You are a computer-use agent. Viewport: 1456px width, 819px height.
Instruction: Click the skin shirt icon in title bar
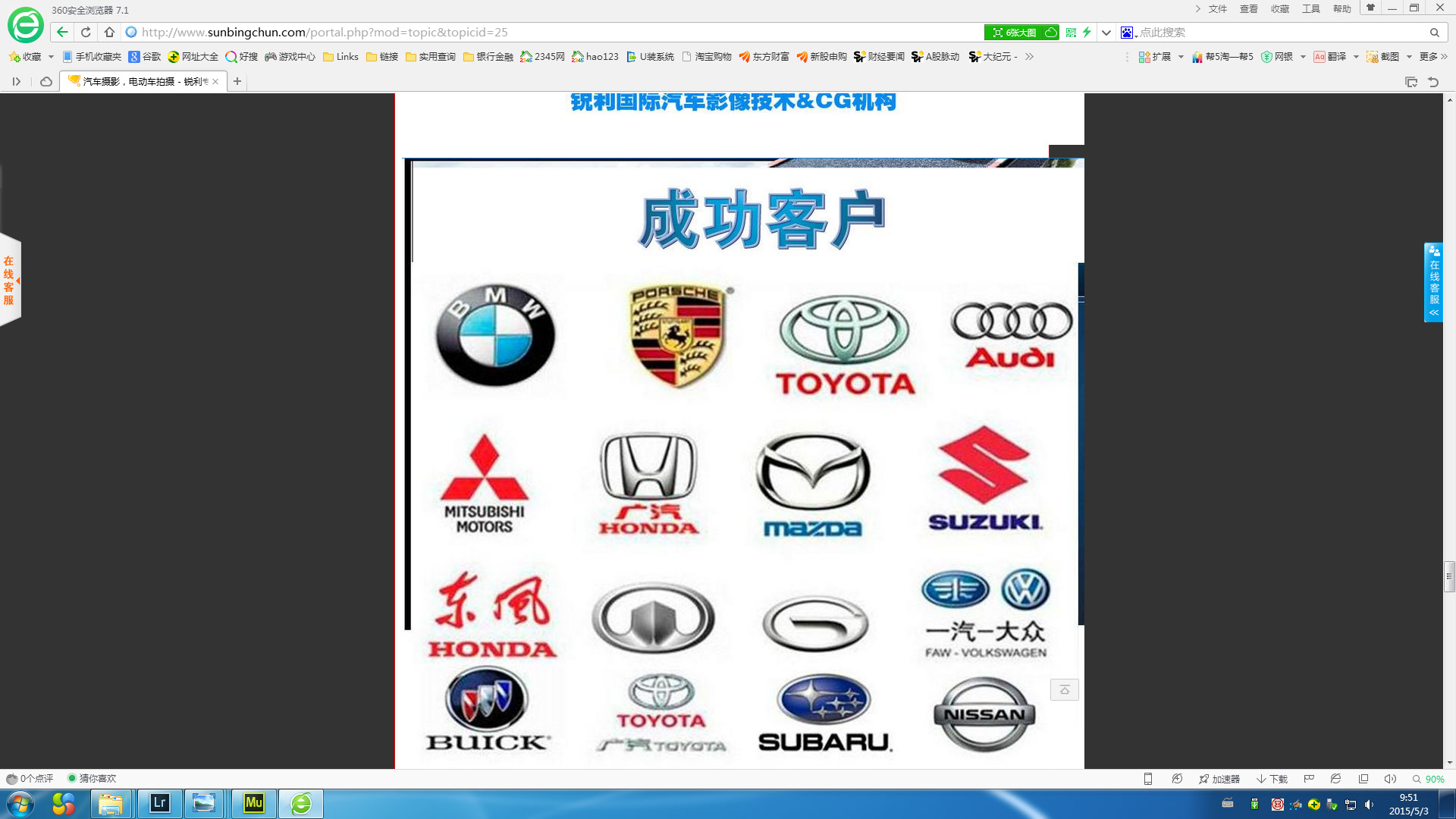[x=1370, y=8]
